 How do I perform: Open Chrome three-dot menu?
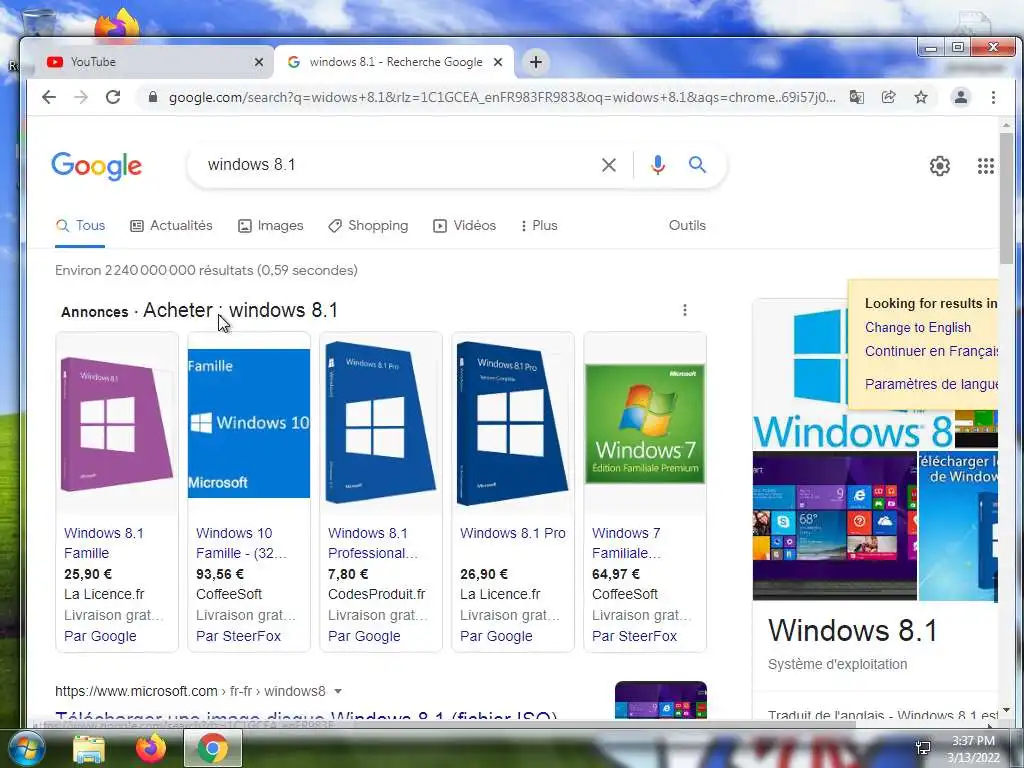point(993,97)
